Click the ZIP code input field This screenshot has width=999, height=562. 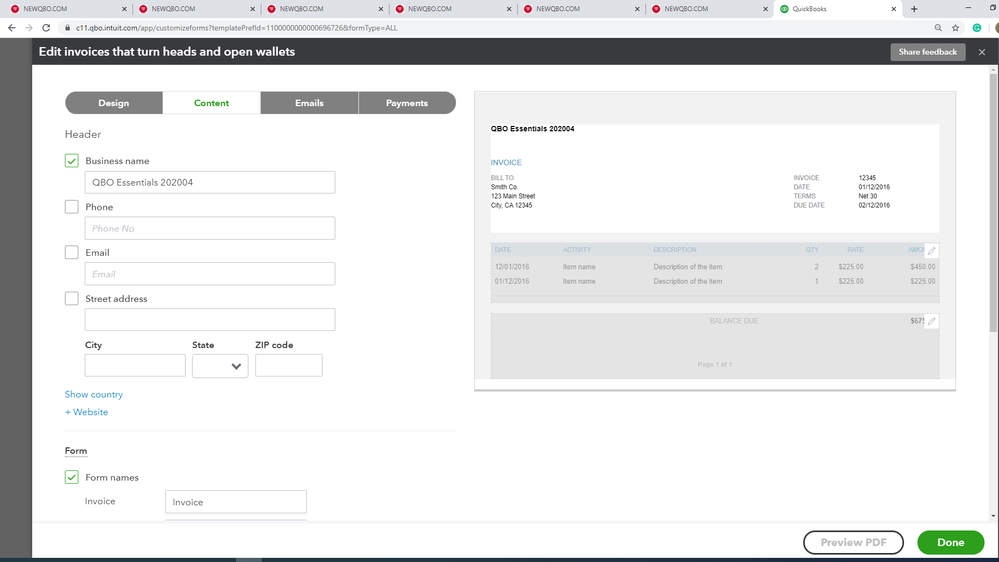click(x=289, y=366)
